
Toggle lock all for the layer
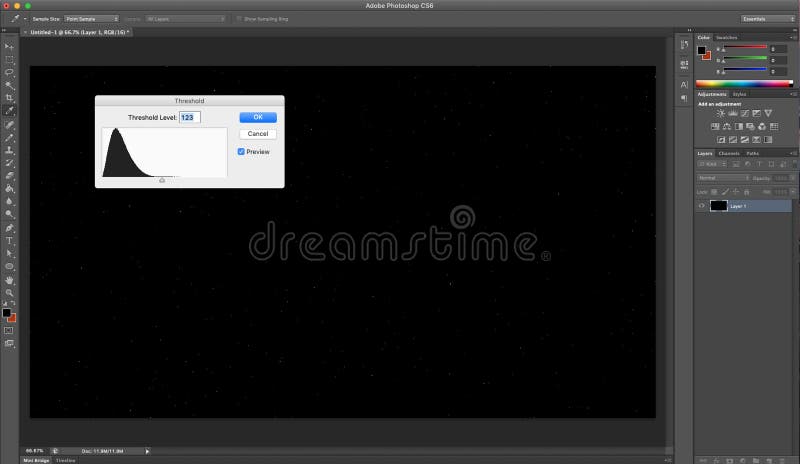click(x=746, y=192)
